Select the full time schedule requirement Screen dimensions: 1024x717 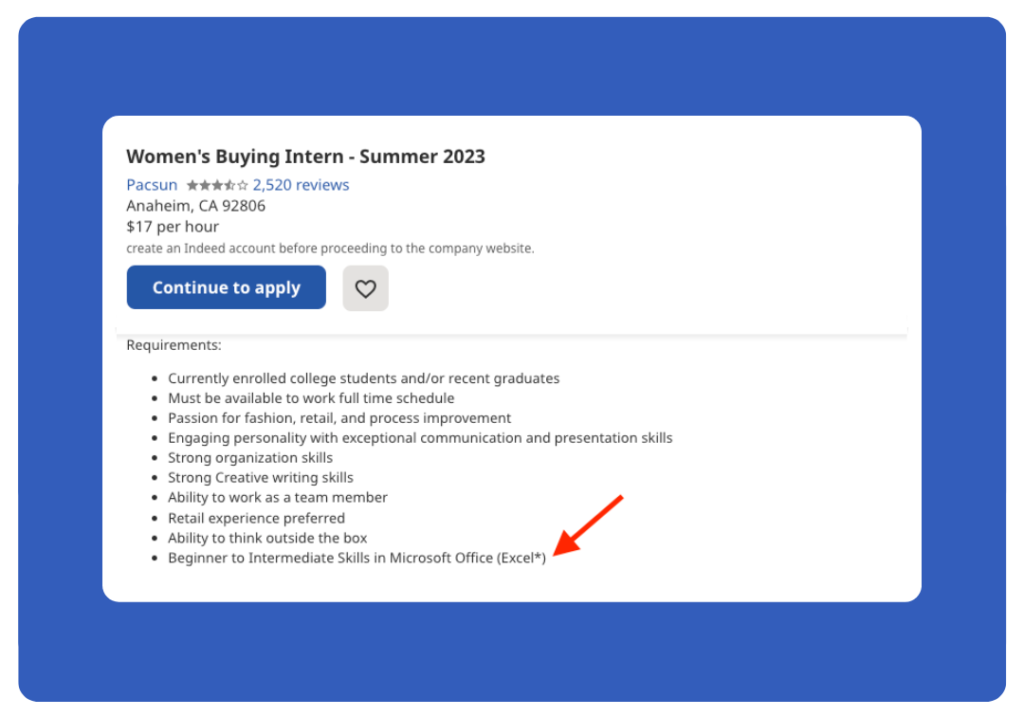tap(311, 398)
